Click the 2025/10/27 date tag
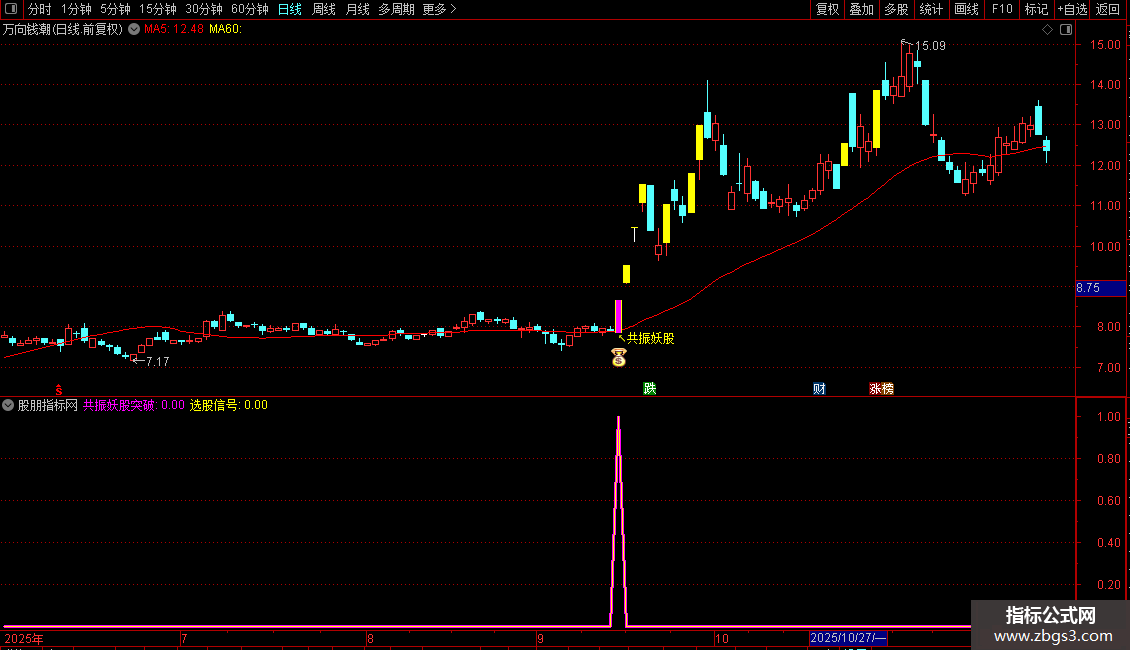This screenshot has height=650, width=1130. (848, 638)
